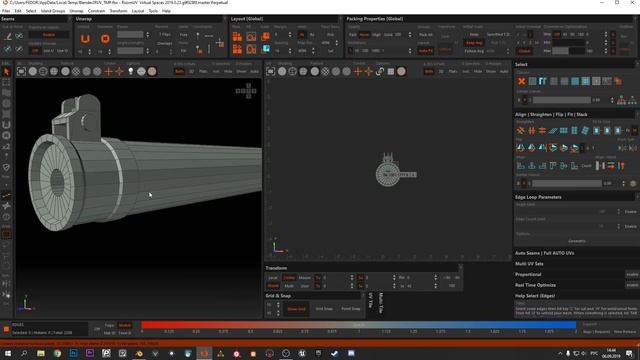Click the first Align islands icon in bottom row
This screenshot has height=360, width=640.
[520, 166]
